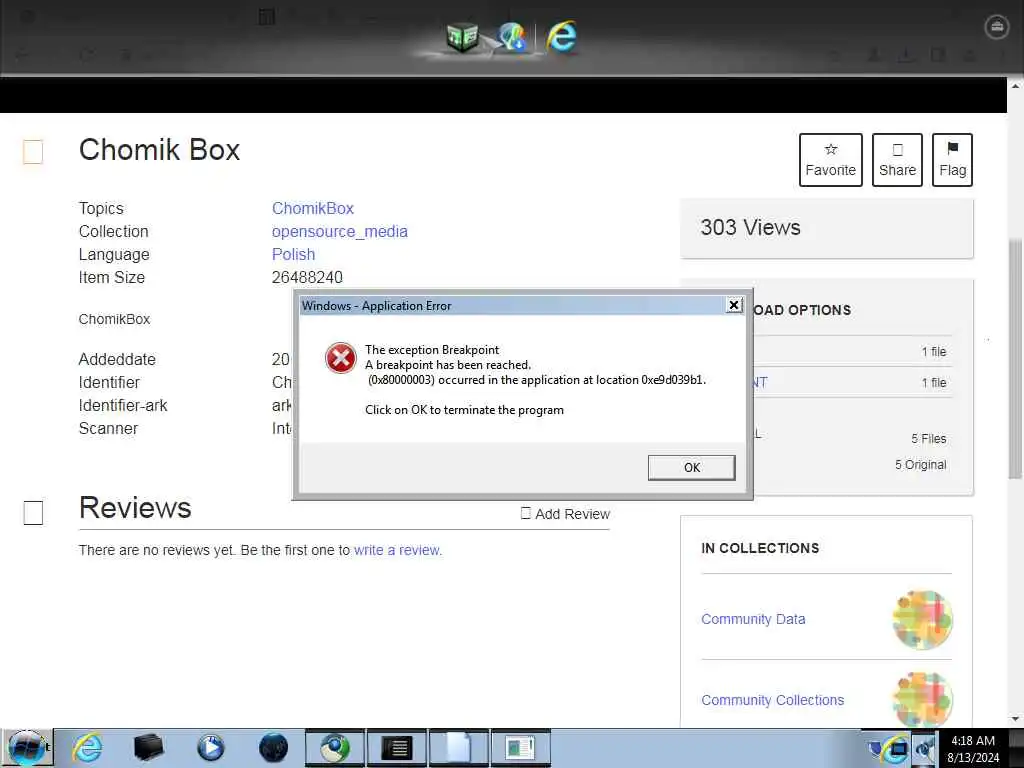Open Windows Media Player from taskbar
The image size is (1024, 768).
pos(210,748)
